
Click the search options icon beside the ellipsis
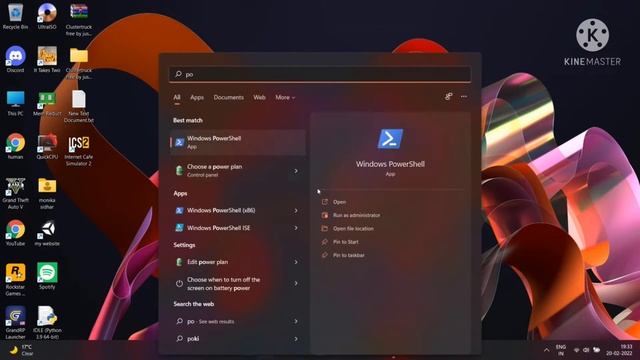(x=448, y=96)
